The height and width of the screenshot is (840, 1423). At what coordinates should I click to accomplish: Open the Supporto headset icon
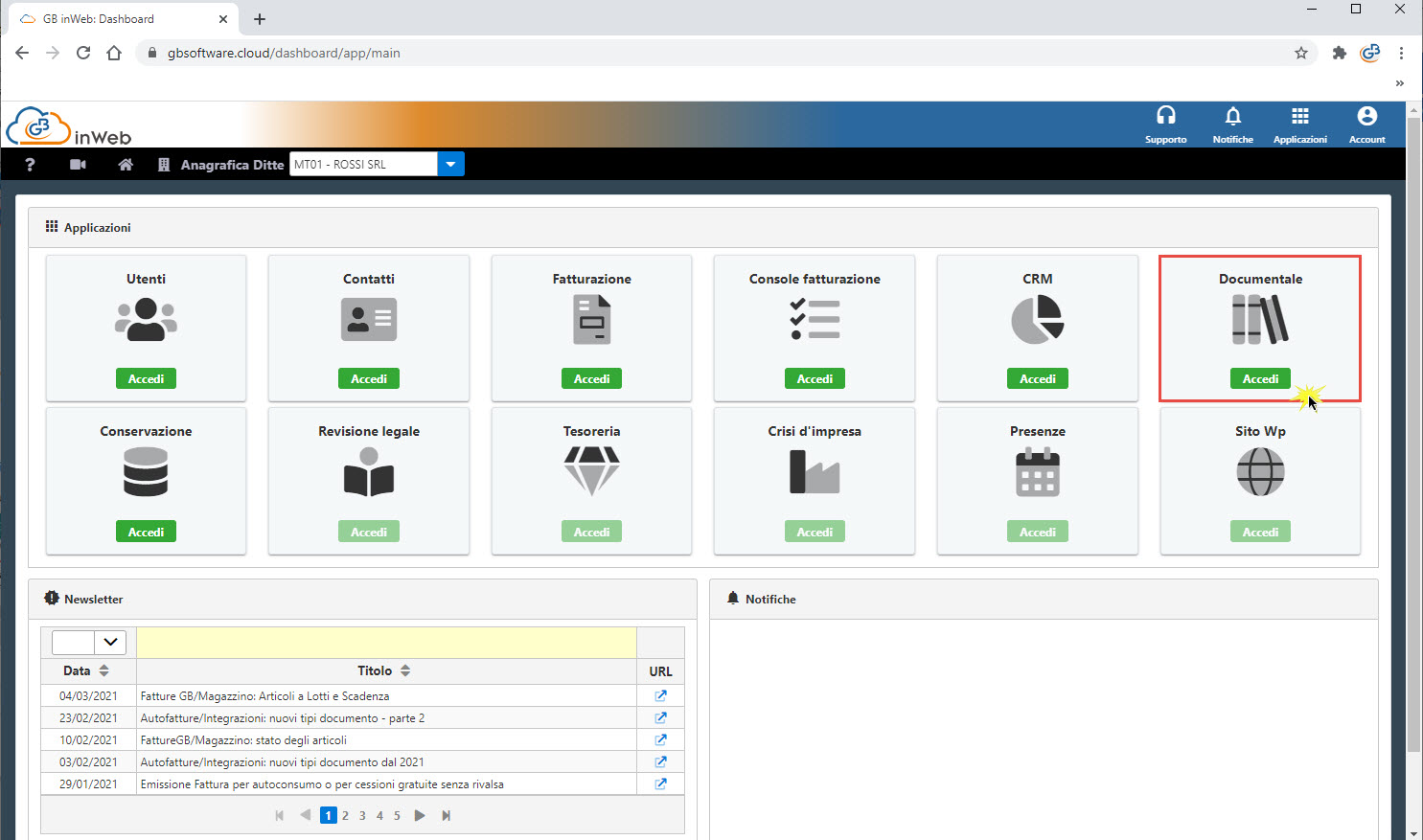(1165, 117)
